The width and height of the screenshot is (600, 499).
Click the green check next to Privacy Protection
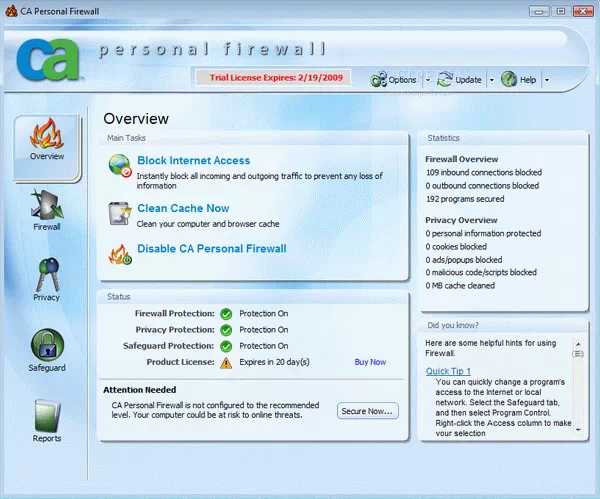[226, 330]
